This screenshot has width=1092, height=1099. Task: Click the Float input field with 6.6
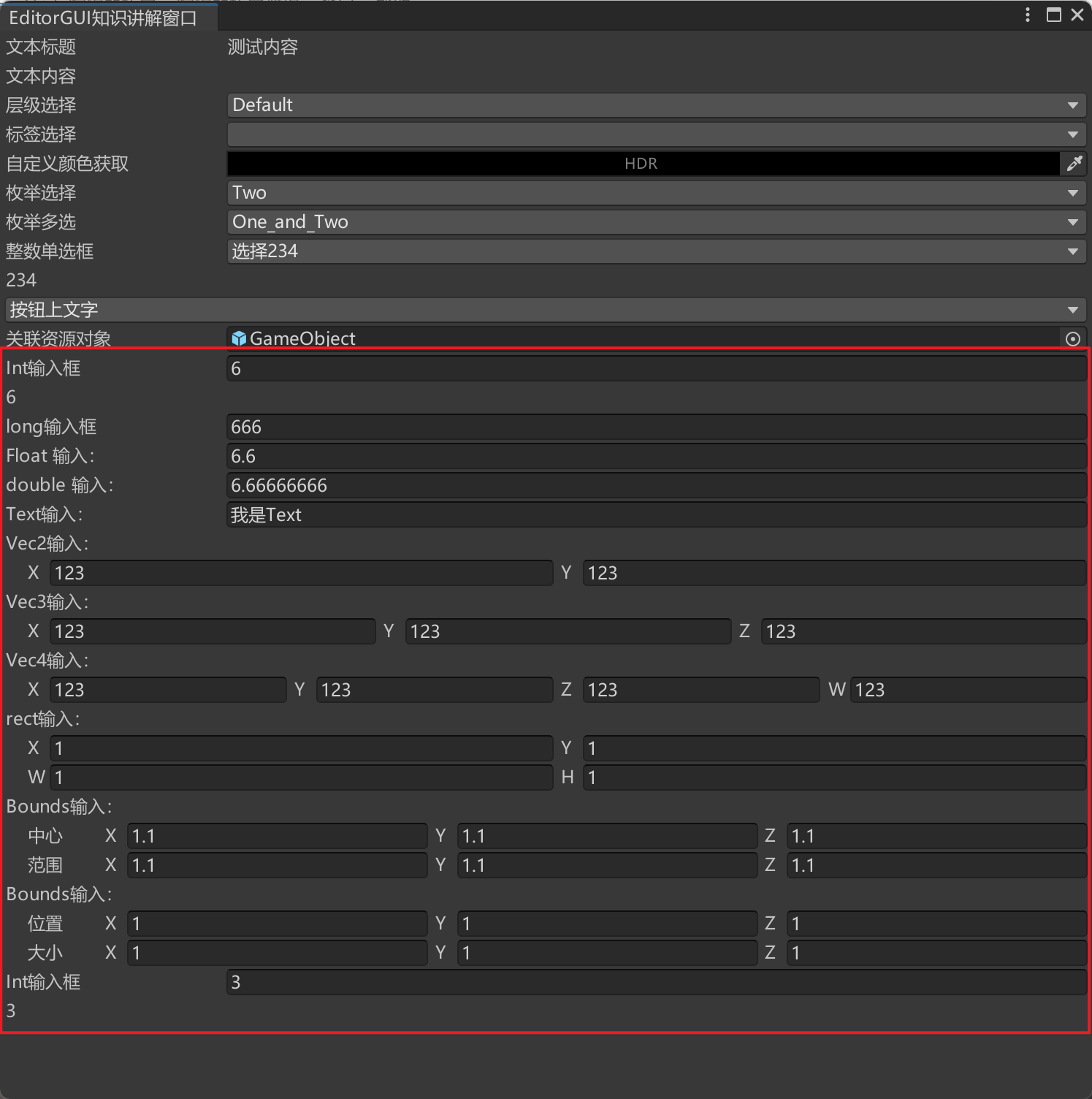pos(656,456)
